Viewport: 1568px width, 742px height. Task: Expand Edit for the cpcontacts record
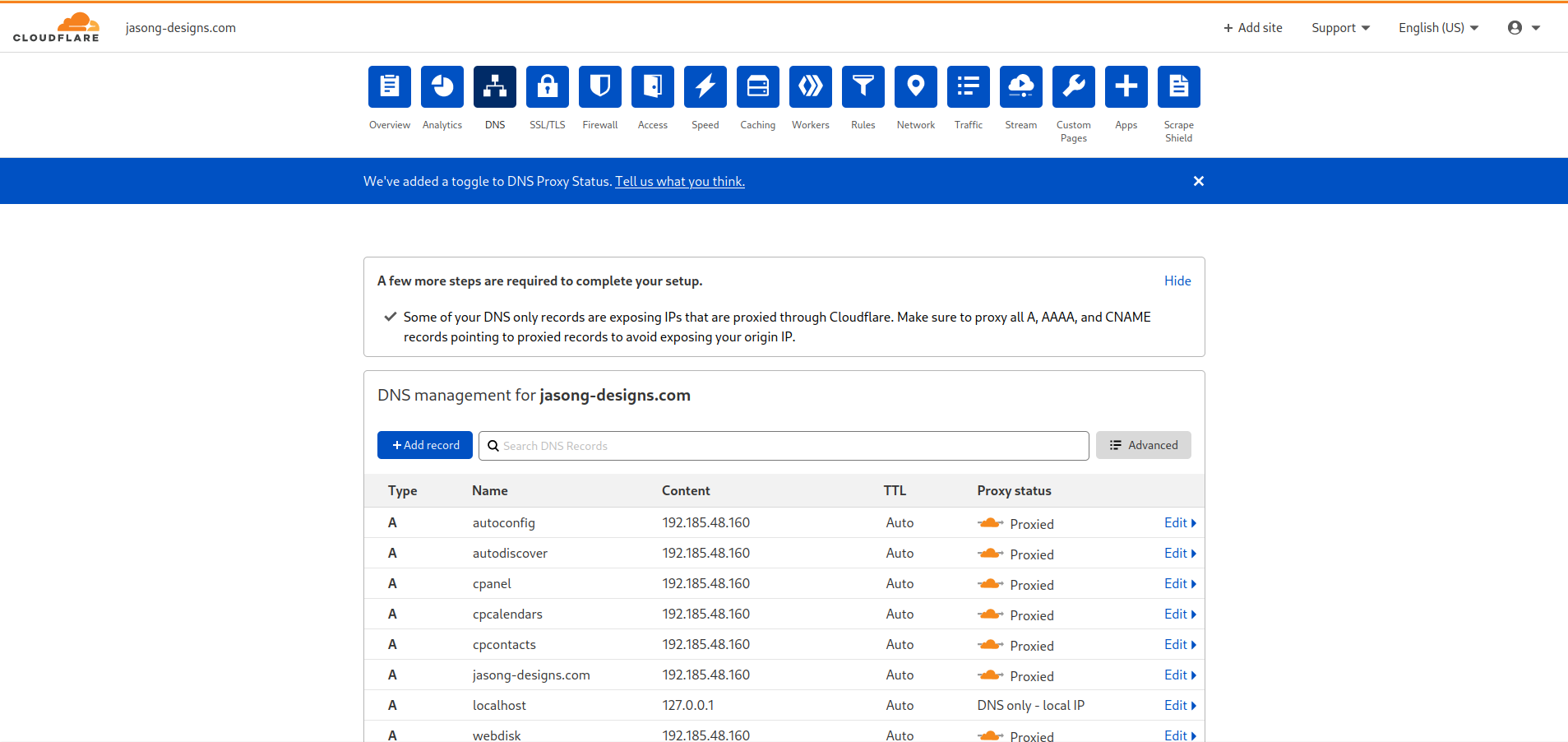click(1180, 645)
